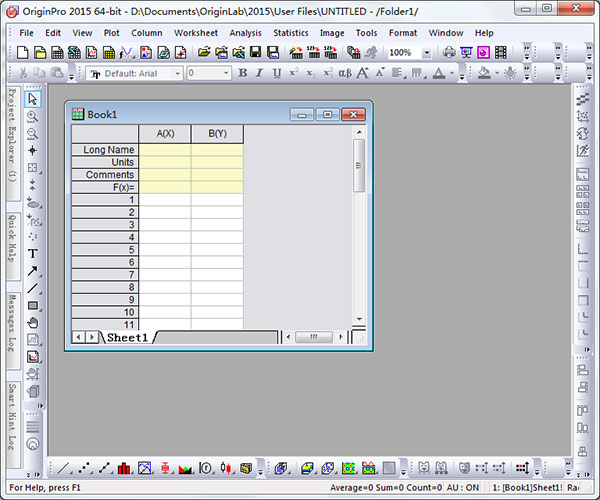Viewport: 600px width, 500px height.
Task: Create a new project with the blank page icon
Action: point(23,52)
